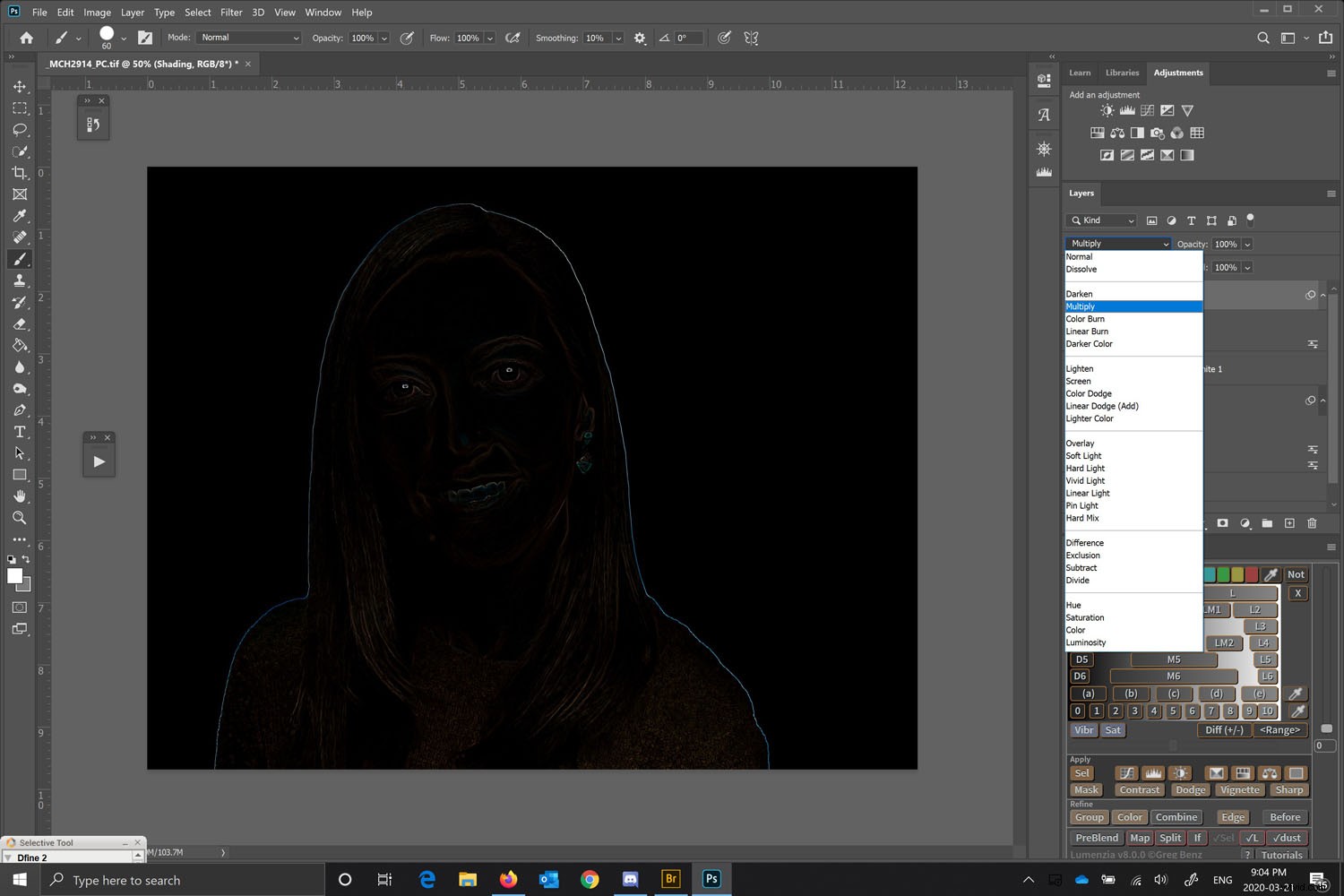
Task: Open the Filter menu
Action: coord(231,12)
